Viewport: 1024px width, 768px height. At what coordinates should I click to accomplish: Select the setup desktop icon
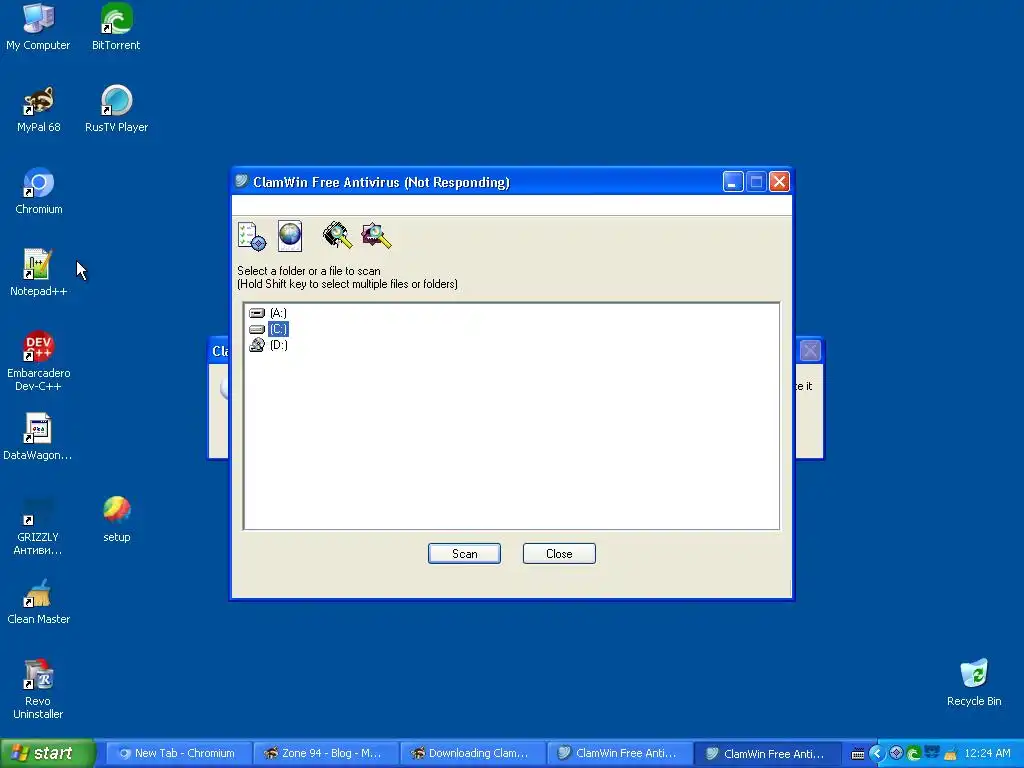(x=116, y=519)
